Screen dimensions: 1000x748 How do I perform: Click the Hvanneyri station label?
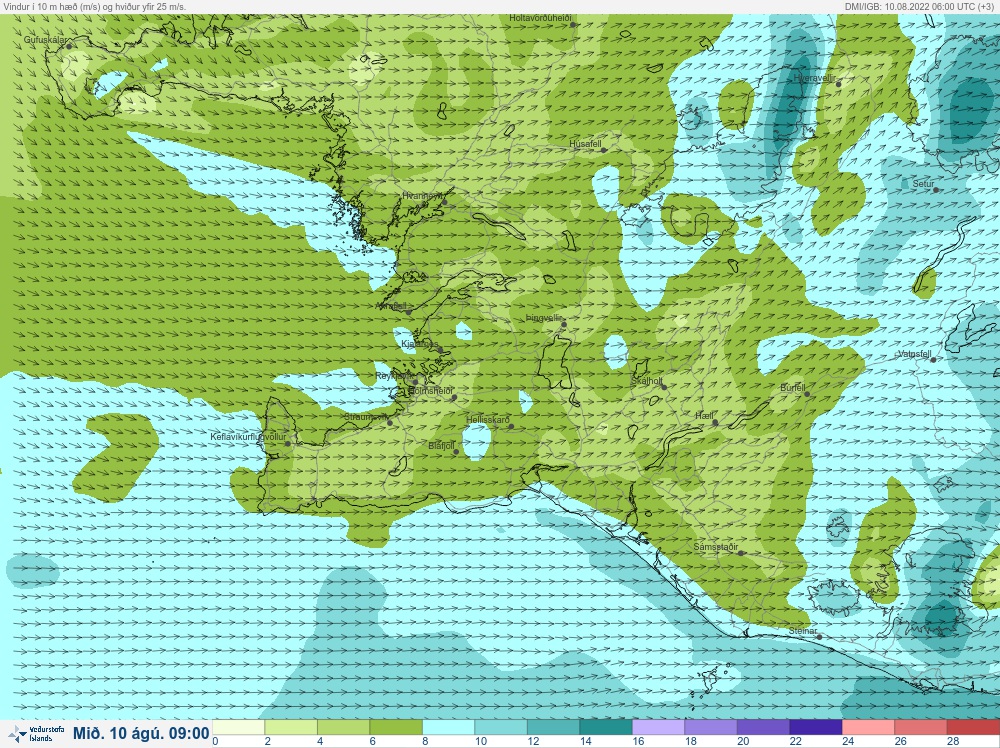pyautogui.click(x=422, y=196)
